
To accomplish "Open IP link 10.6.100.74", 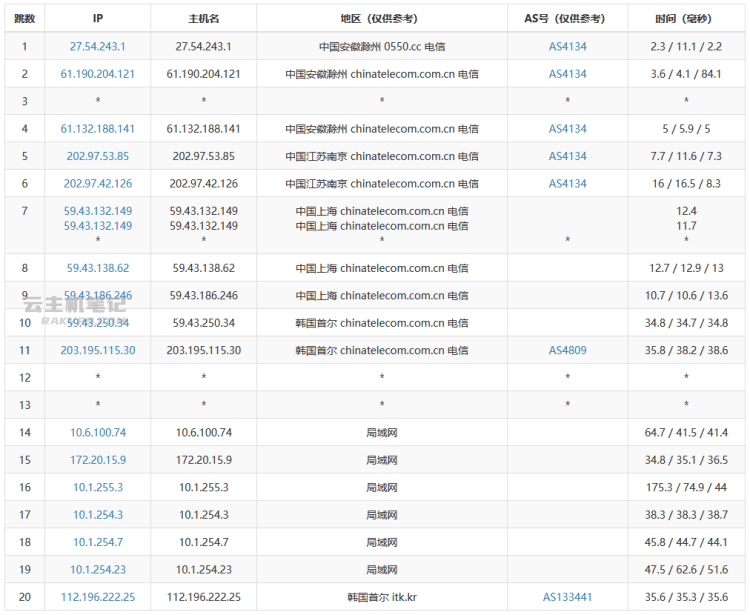I will (98, 432).
